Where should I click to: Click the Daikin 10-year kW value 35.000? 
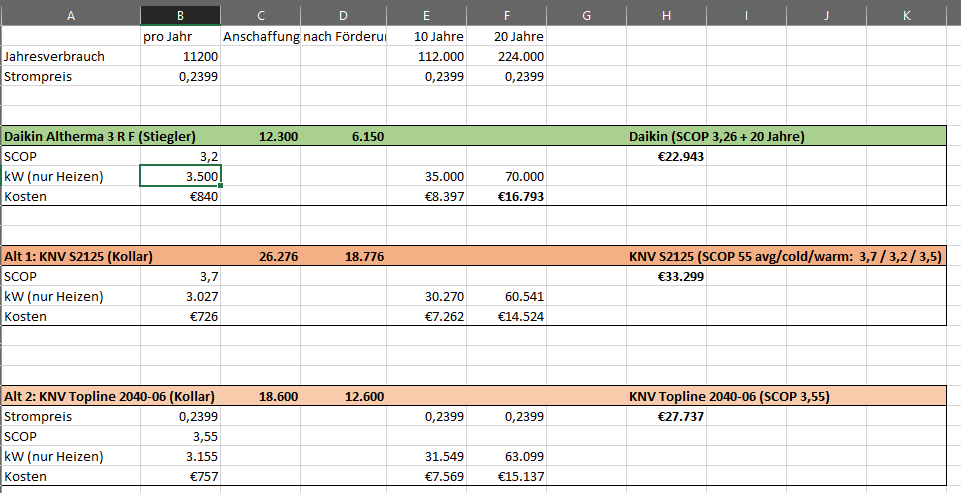[427, 176]
